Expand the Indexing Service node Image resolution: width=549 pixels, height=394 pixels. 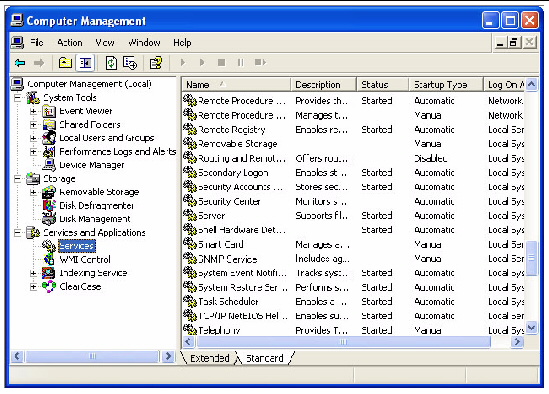click(x=33, y=273)
